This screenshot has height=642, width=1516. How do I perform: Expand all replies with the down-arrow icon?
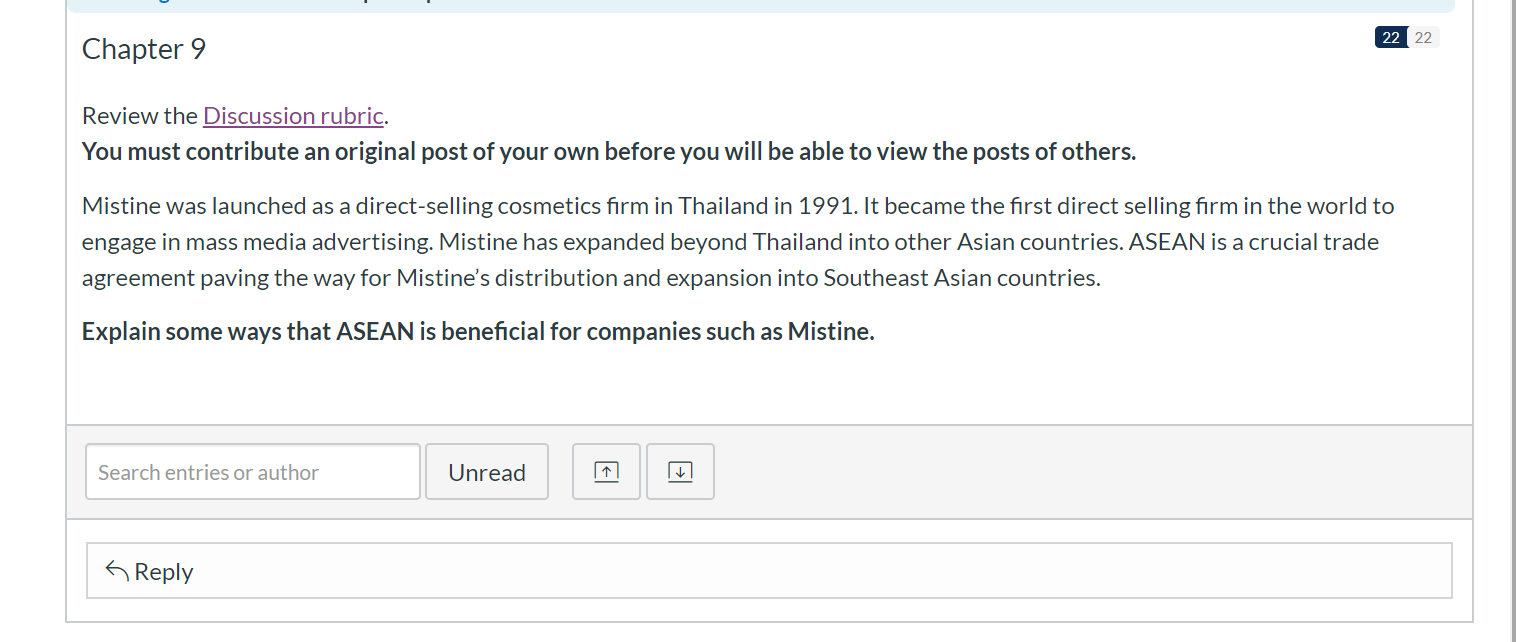pos(680,471)
